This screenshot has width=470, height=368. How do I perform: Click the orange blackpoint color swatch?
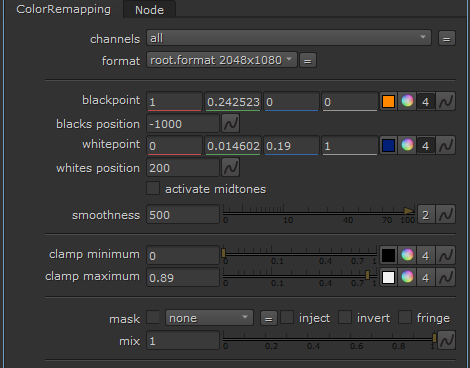pyautogui.click(x=388, y=101)
